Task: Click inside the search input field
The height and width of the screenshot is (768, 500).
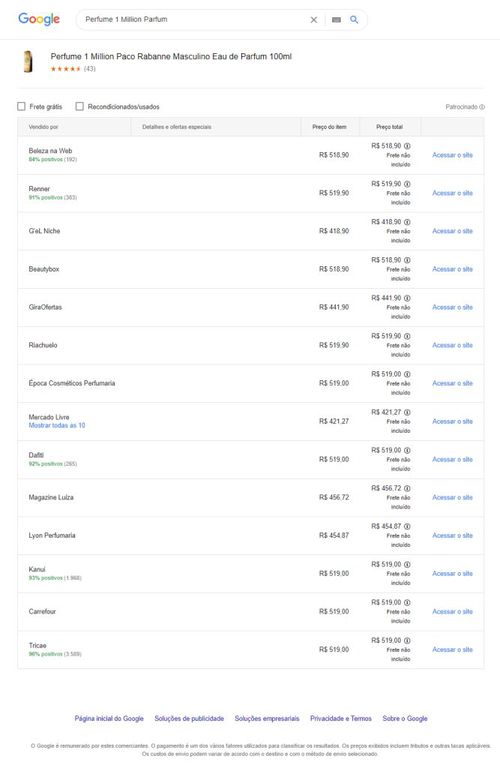Action: [x=193, y=20]
